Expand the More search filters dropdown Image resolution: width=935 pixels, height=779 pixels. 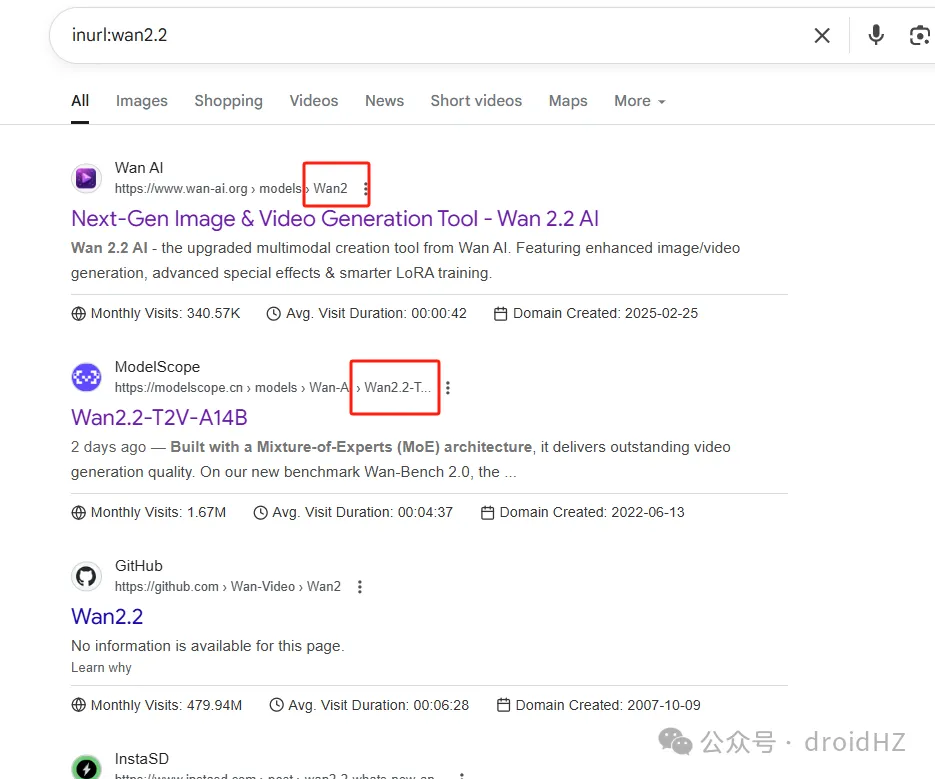coord(639,101)
